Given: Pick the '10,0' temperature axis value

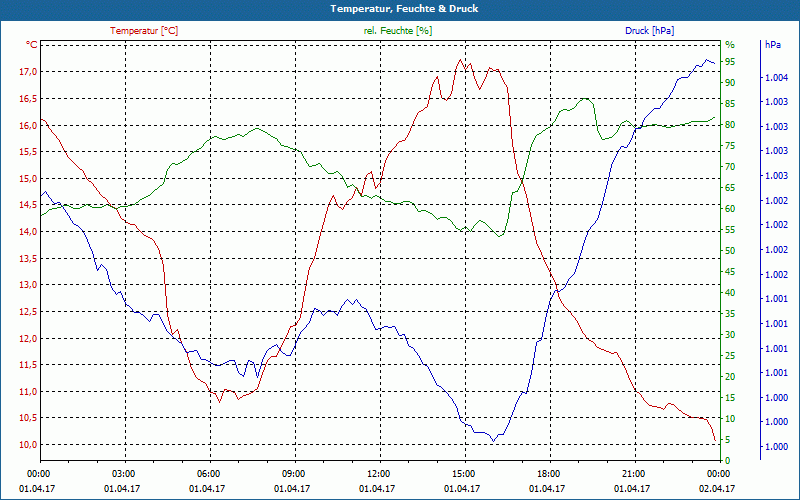Looking at the screenshot, I should coord(29,445).
